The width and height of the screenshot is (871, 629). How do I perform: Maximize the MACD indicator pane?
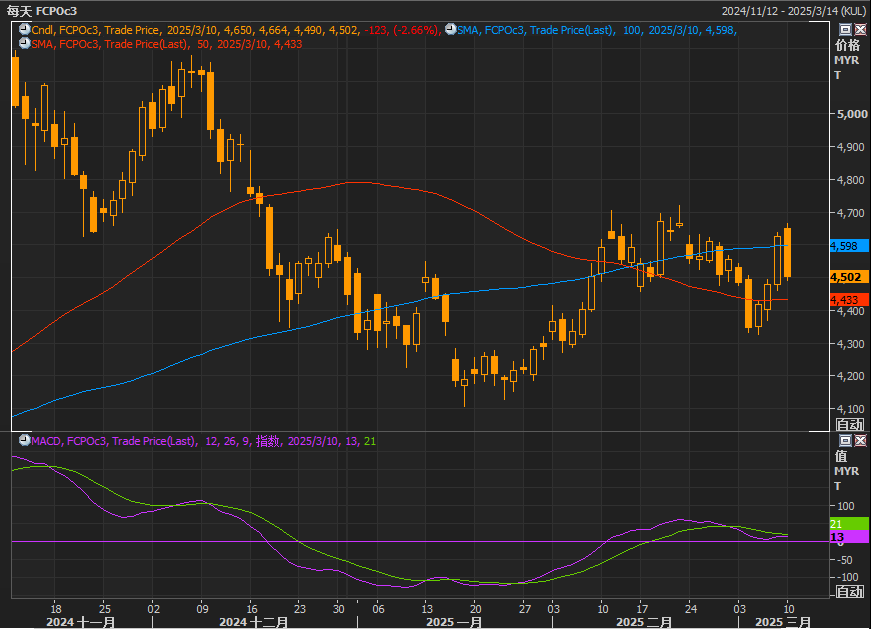(846, 441)
